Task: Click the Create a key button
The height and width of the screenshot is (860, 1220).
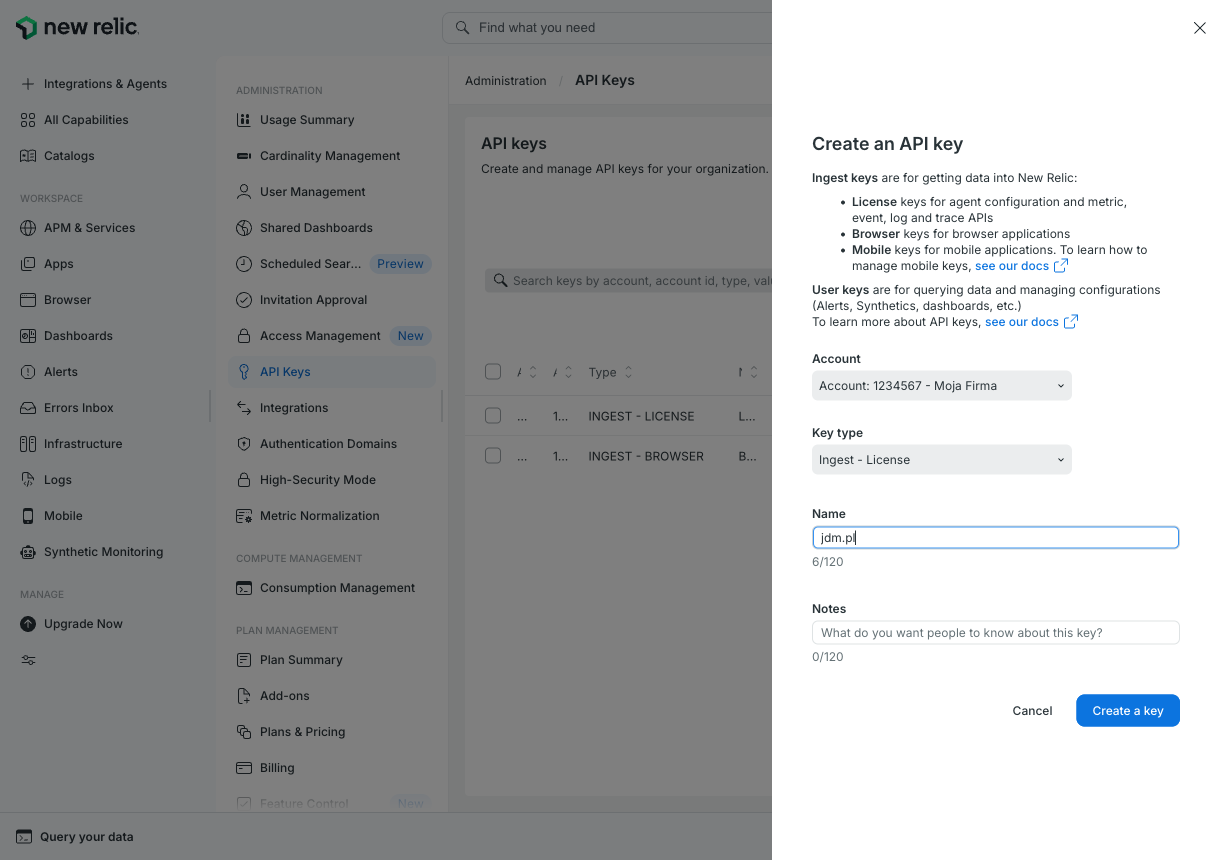Action: coord(1128,711)
